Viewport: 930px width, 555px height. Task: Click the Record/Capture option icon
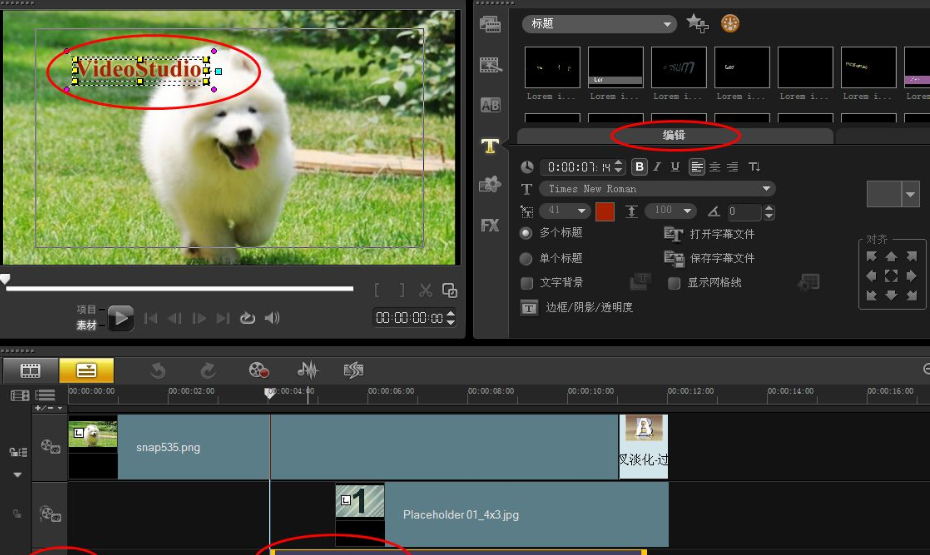(259, 370)
